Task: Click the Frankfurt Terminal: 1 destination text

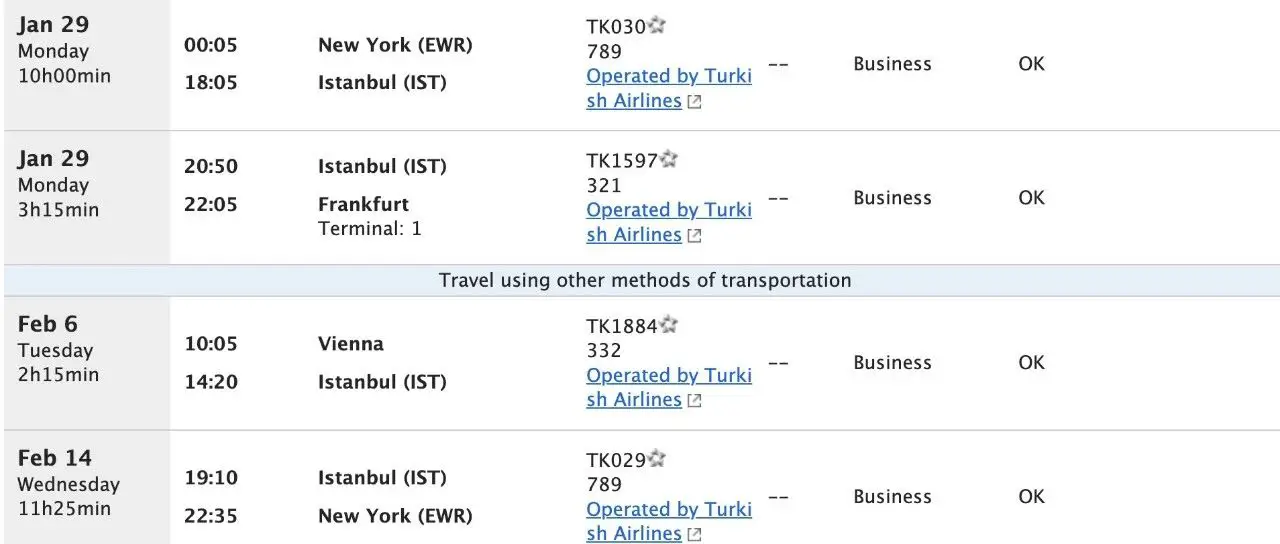Action: click(370, 216)
